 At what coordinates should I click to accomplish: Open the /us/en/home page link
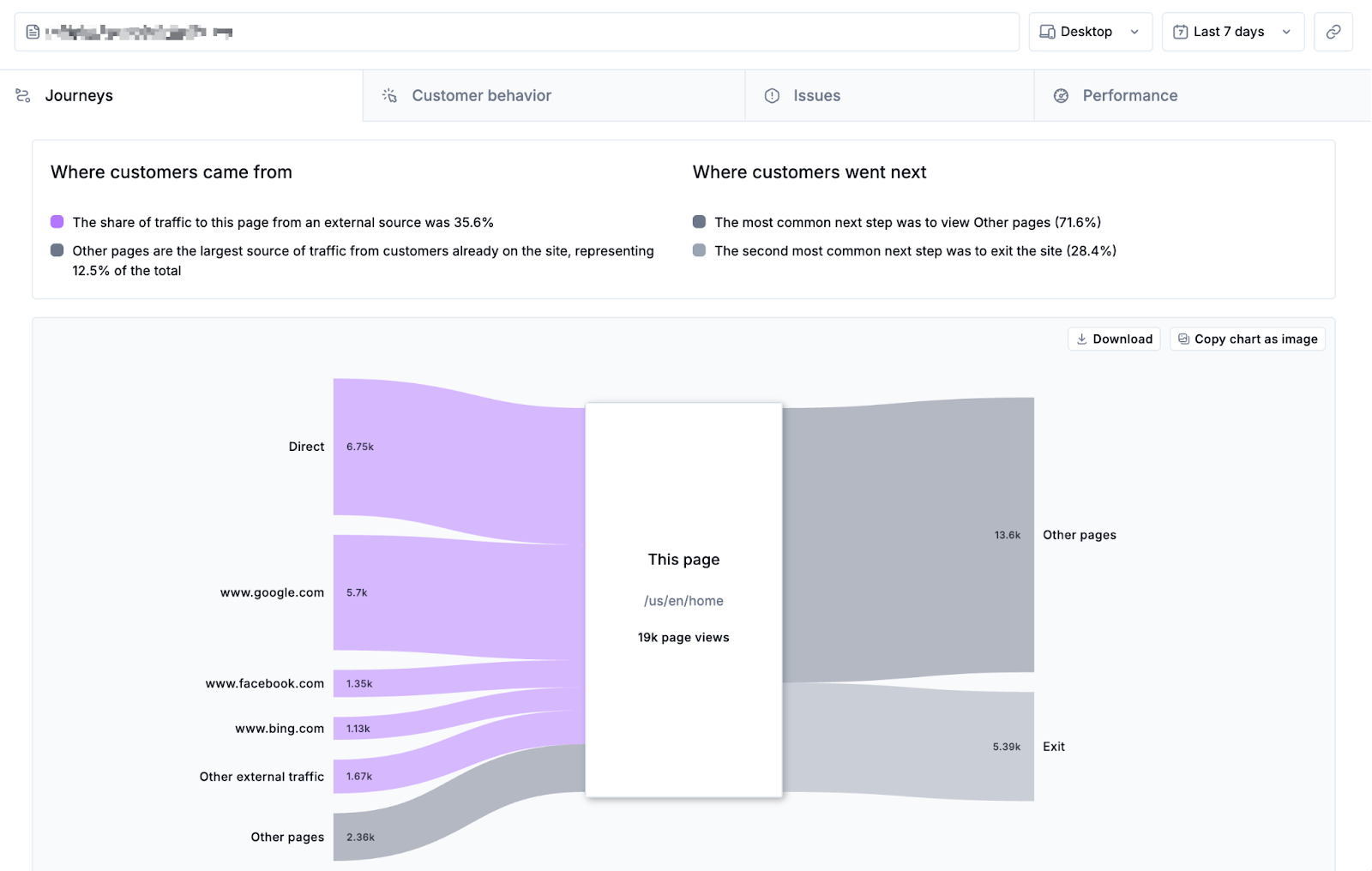pos(683,600)
